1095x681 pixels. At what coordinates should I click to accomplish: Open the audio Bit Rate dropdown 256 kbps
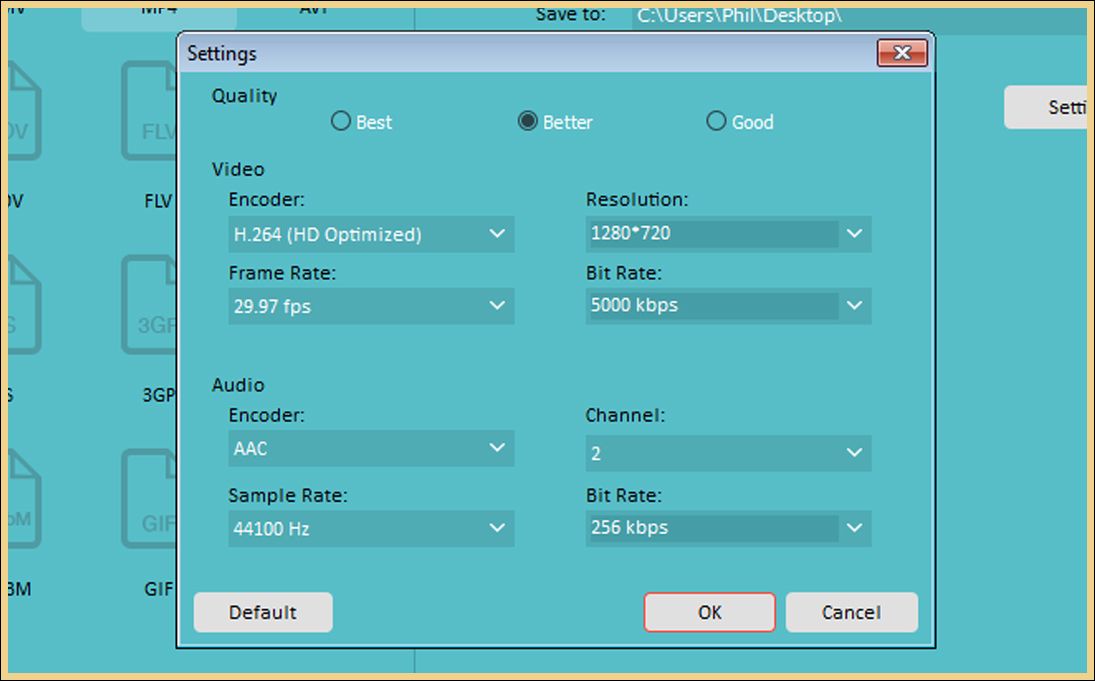(728, 528)
